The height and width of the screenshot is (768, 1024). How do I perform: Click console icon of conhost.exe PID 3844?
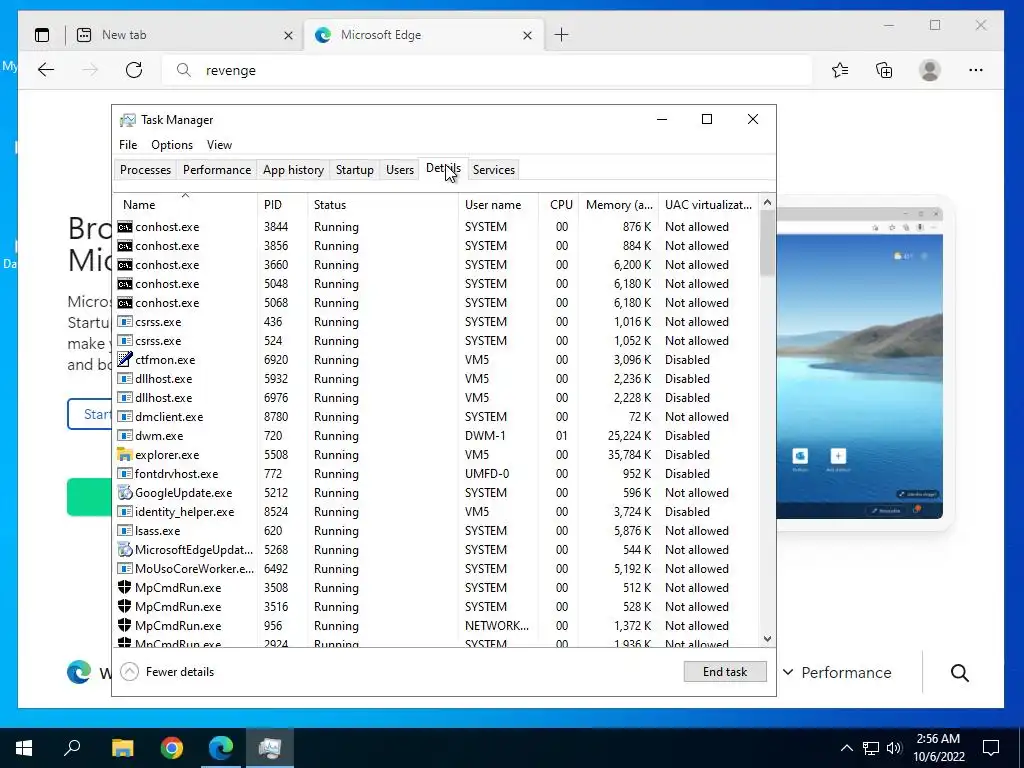pos(125,227)
